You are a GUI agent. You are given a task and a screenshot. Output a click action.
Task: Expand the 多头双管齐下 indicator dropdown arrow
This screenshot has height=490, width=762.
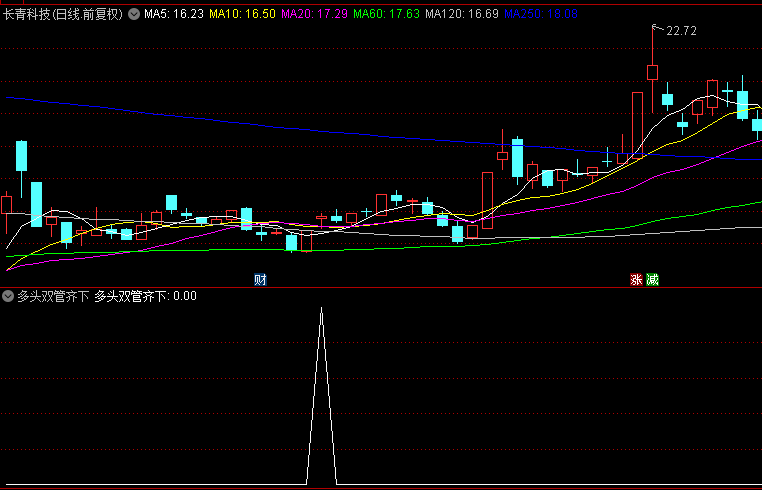[8, 296]
